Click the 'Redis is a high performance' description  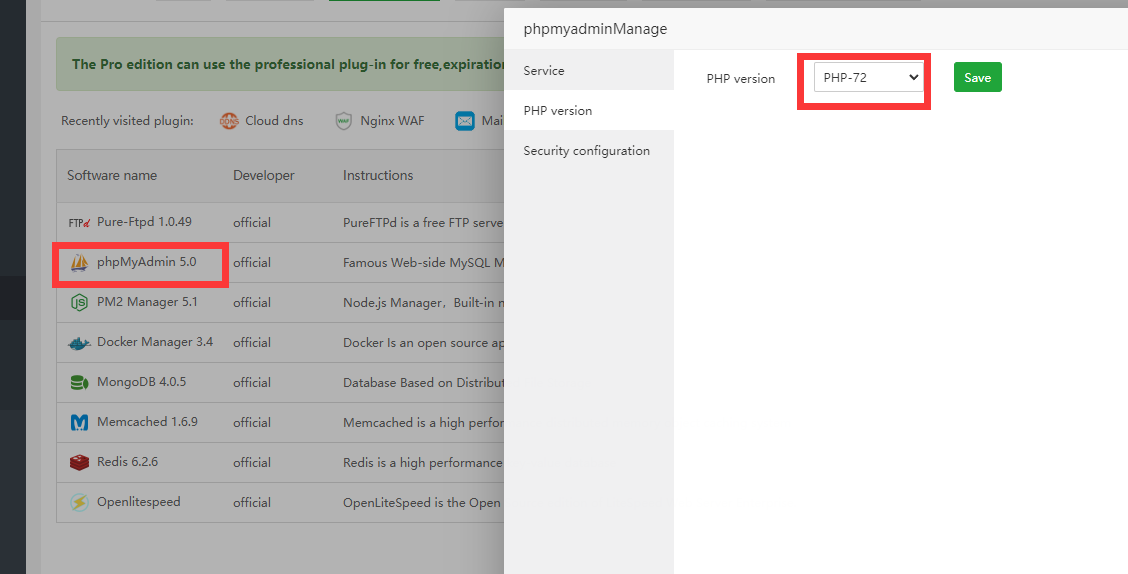click(x=423, y=463)
